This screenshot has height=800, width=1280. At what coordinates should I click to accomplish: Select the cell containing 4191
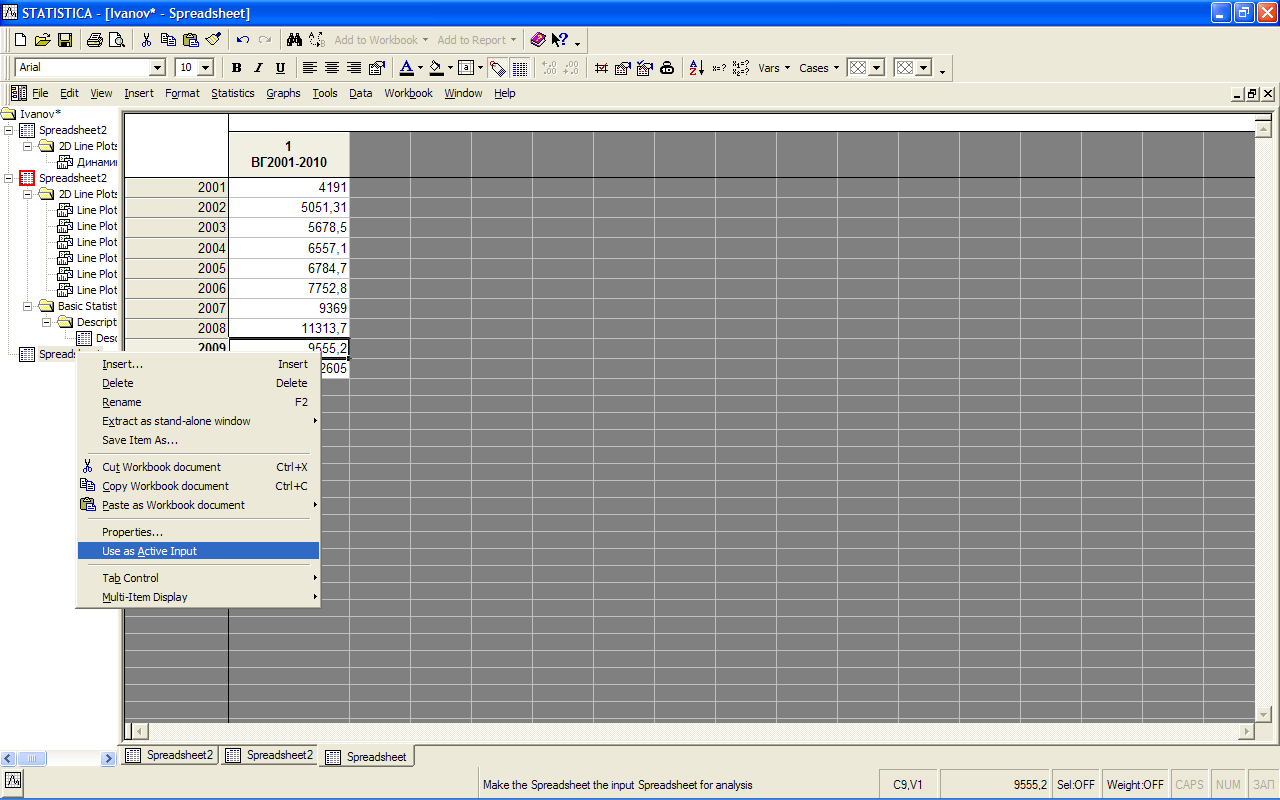pos(289,187)
